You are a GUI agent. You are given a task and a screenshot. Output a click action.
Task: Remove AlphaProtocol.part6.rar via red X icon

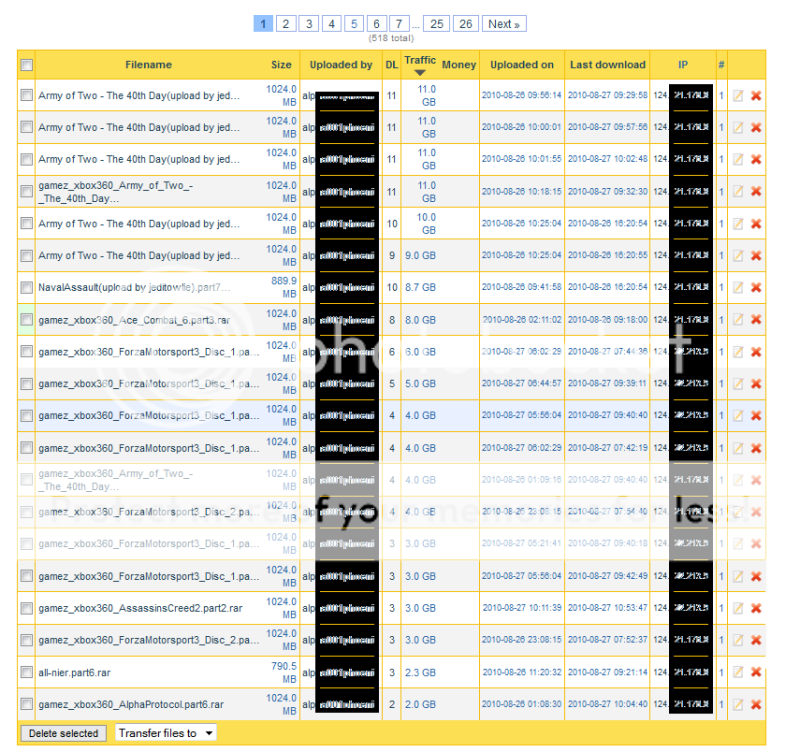click(756, 704)
